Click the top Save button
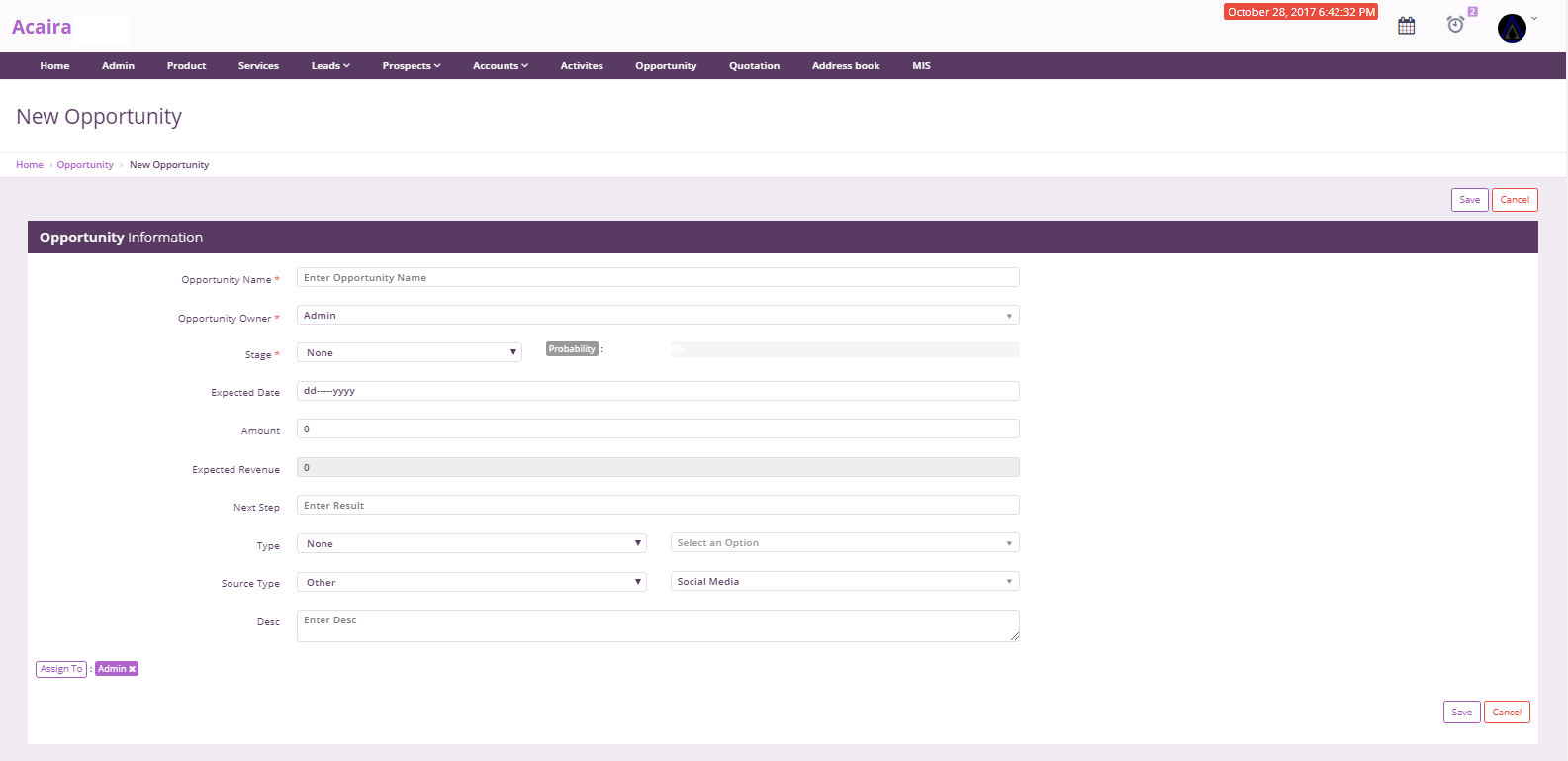This screenshot has height=761, width=1568. pyautogui.click(x=1469, y=200)
